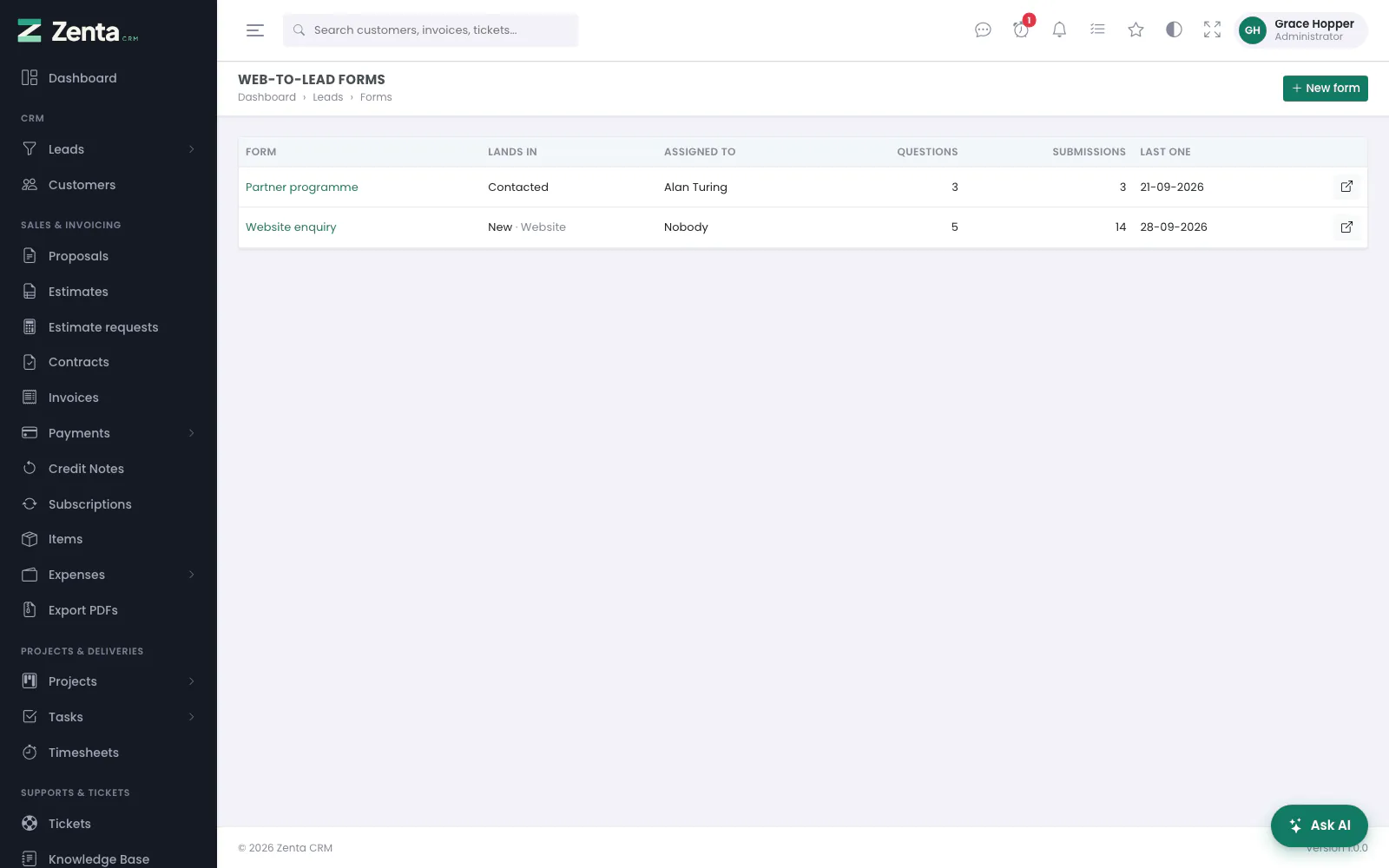Expand the Projects submenu chevron
Image resolution: width=1389 pixels, height=868 pixels.
(192, 681)
